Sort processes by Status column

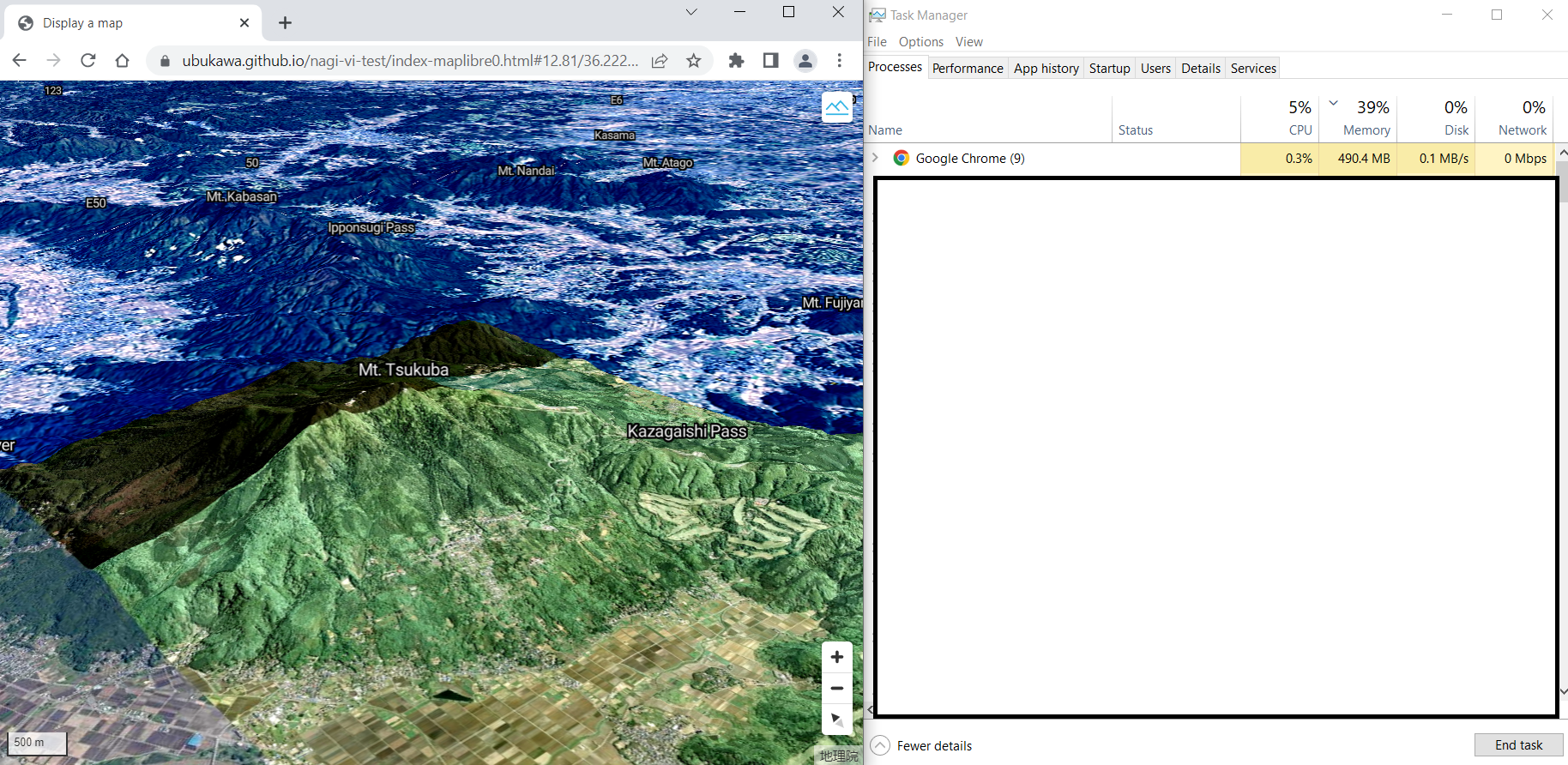click(1176, 119)
